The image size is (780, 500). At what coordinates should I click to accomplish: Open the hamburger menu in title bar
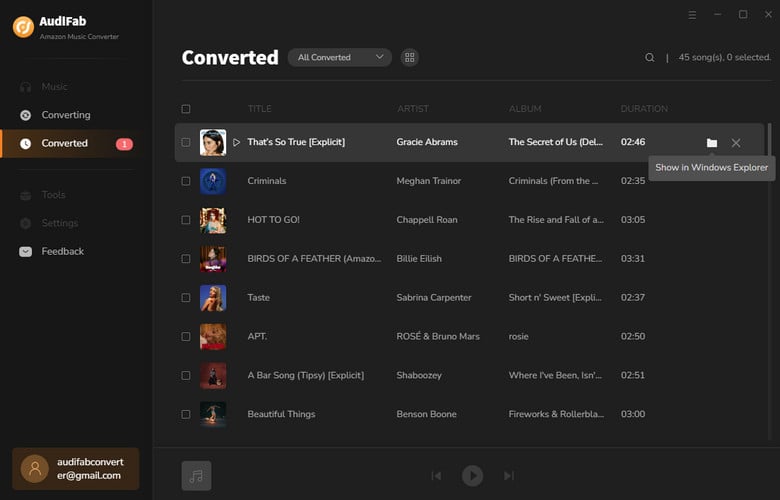point(692,15)
